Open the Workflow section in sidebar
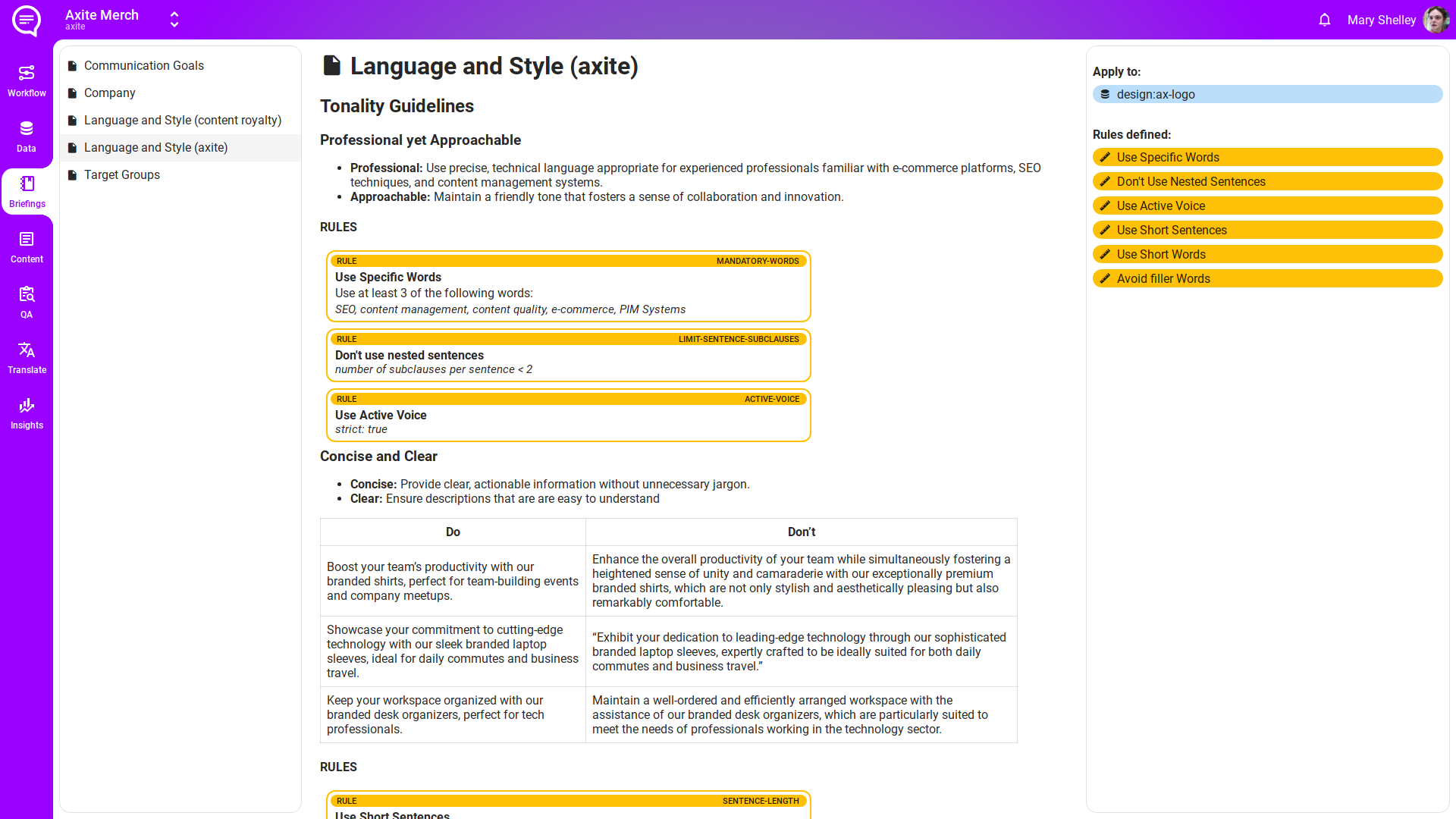Image resolution: width=1456 pixels, height=819 pixels. point(27,80)
